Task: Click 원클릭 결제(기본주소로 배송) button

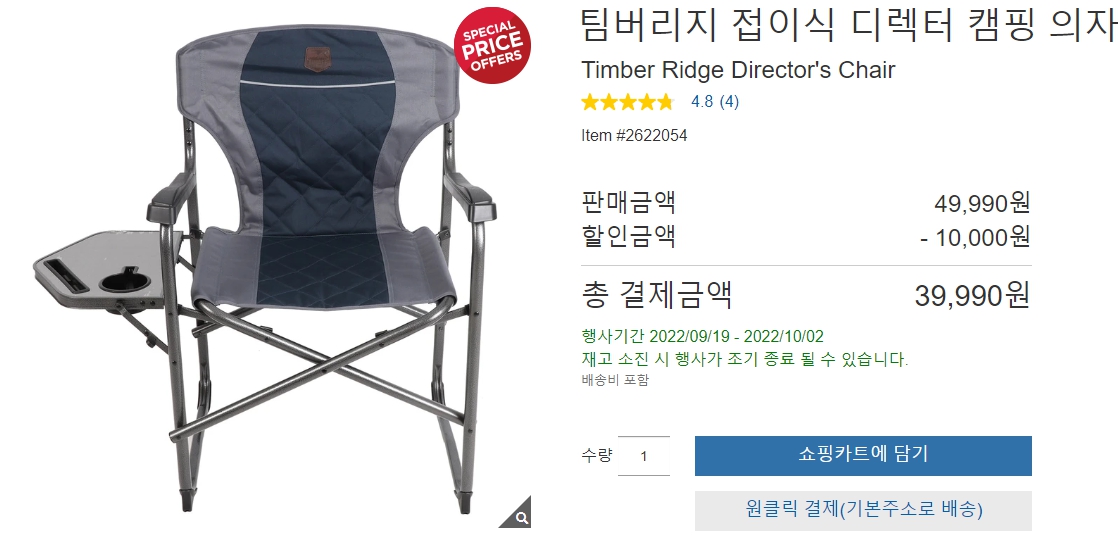Action: pos(863,510)
